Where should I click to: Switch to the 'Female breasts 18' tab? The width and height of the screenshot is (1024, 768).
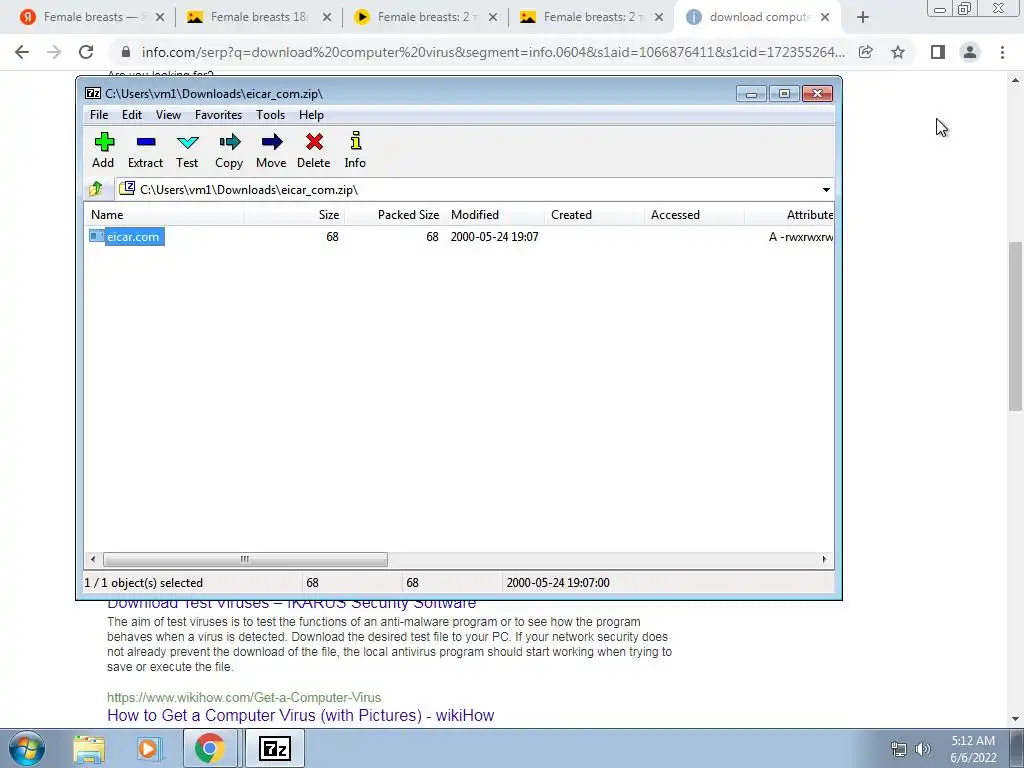pyautogui.click(x=259, y=17)
